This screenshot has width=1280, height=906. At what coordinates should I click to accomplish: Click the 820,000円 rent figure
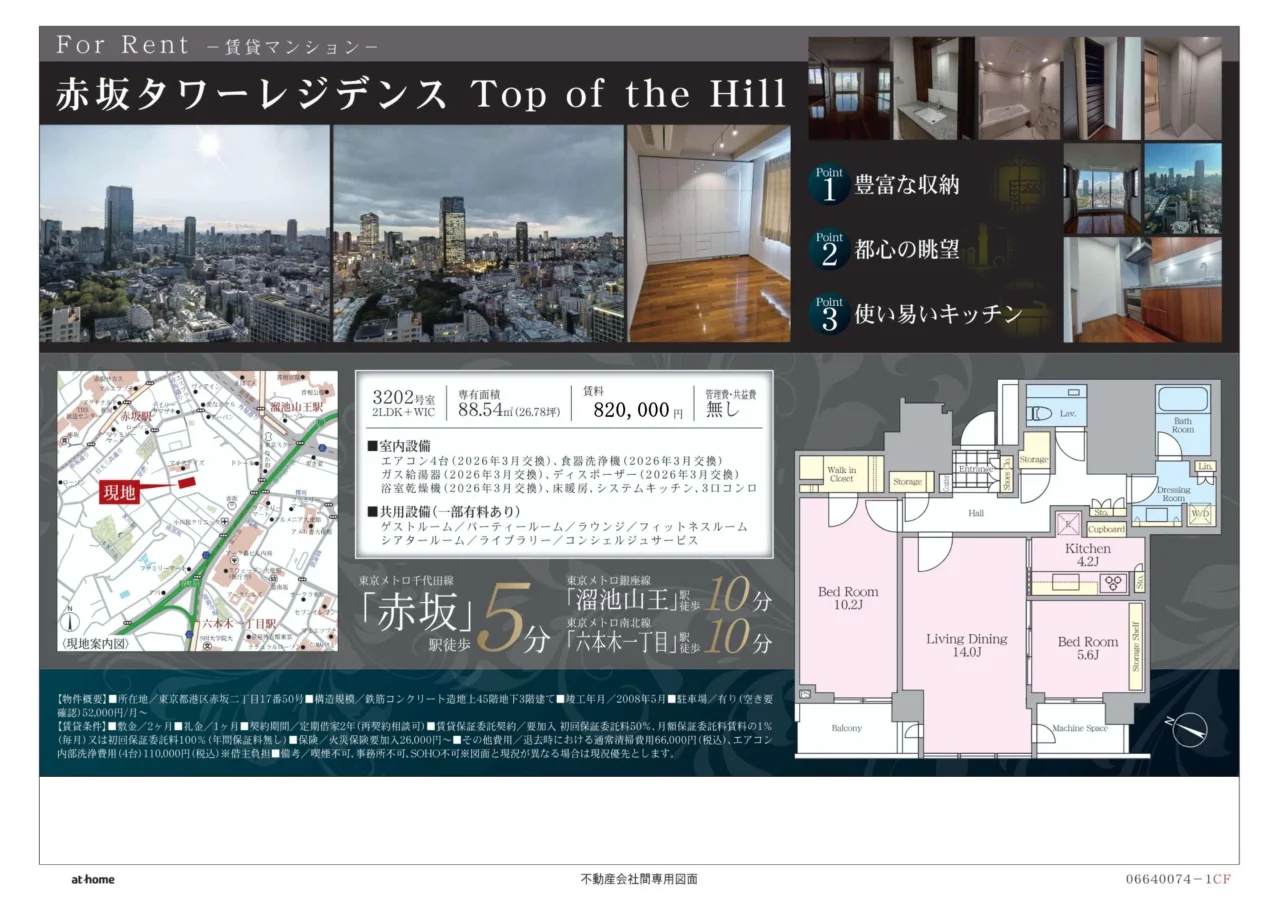(x=638, y=411)
